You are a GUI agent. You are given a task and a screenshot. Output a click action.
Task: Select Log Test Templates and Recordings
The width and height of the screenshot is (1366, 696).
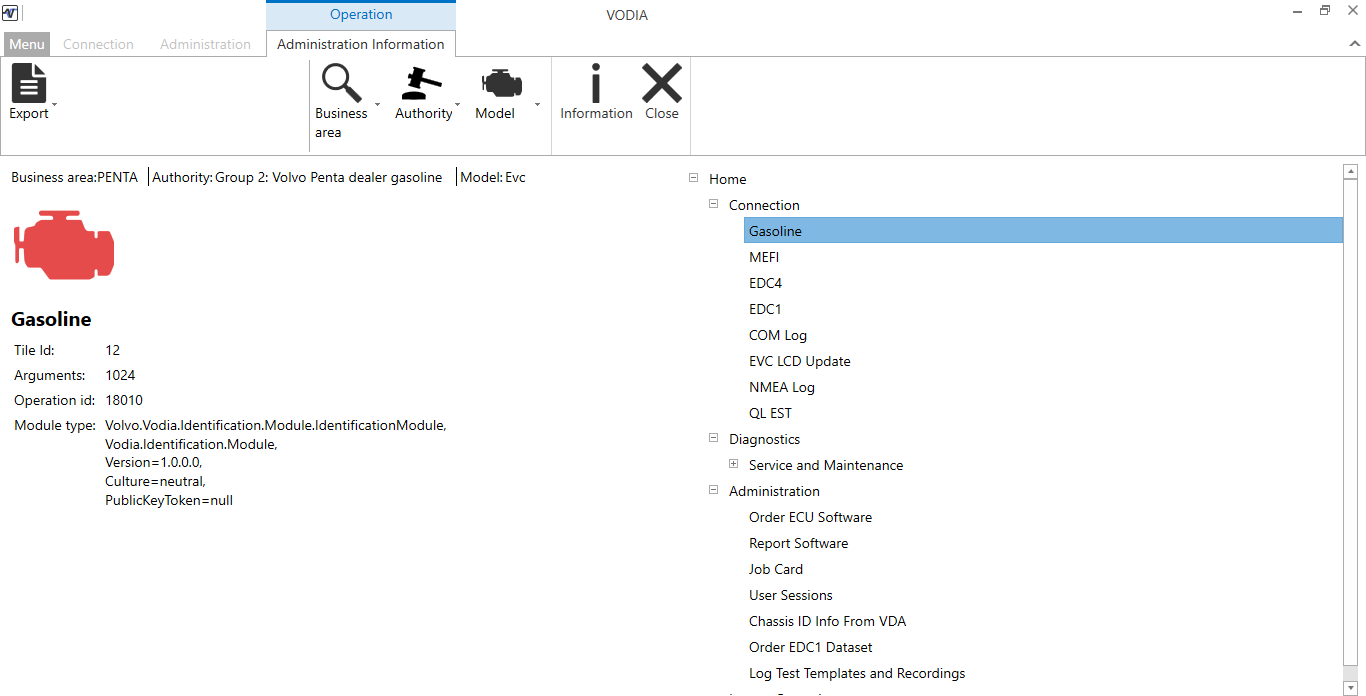click(857, 673)
